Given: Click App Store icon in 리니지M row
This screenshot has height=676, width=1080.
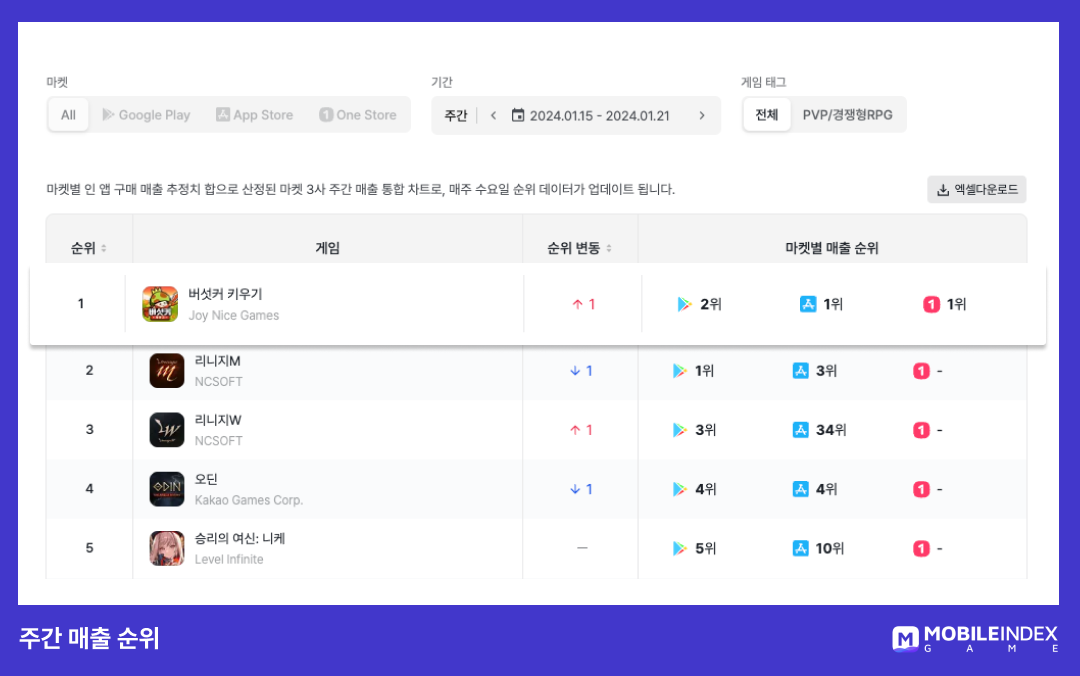Looking at the screenshot, I should pos(800,371).
